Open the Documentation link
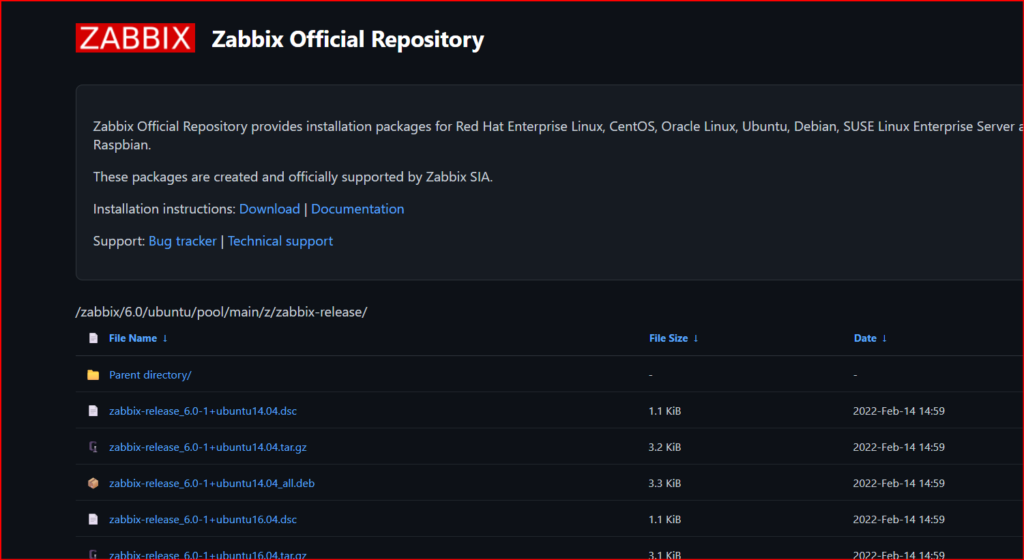 357,209
